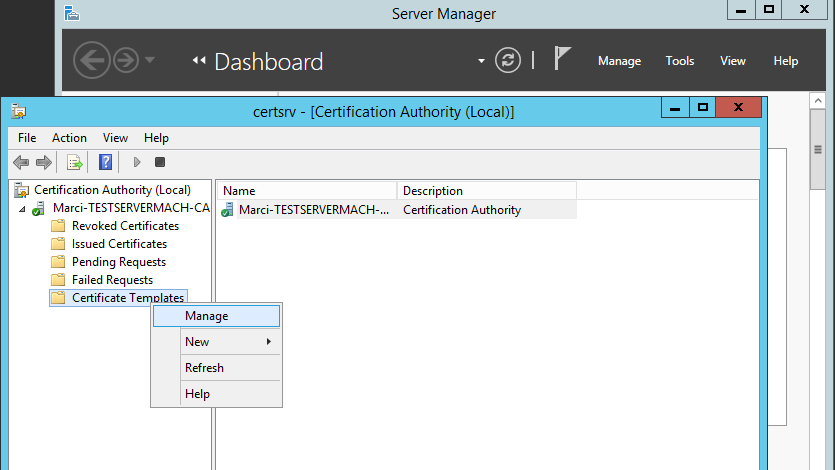Open the Help menu in certsrv
835x470 pixels.
tap(156, 138)
